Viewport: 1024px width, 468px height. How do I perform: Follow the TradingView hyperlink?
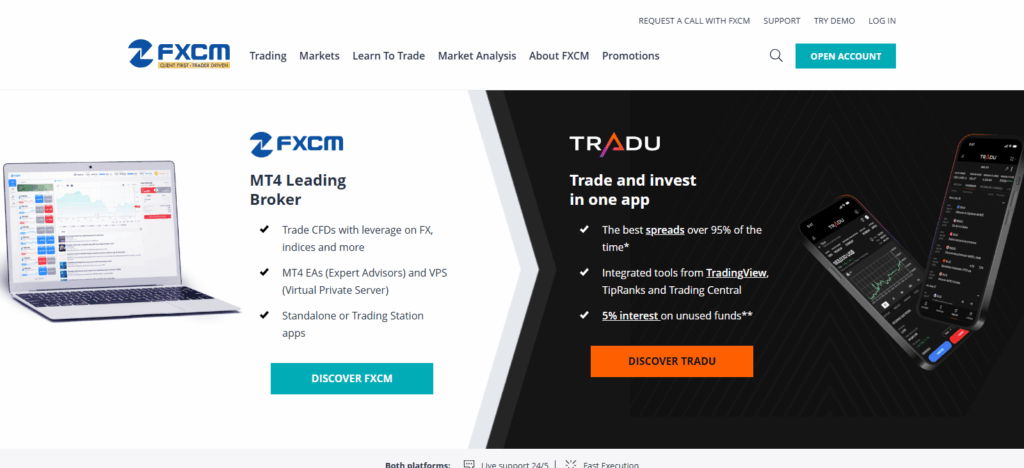pyautogui.click(x=737, y=273)
